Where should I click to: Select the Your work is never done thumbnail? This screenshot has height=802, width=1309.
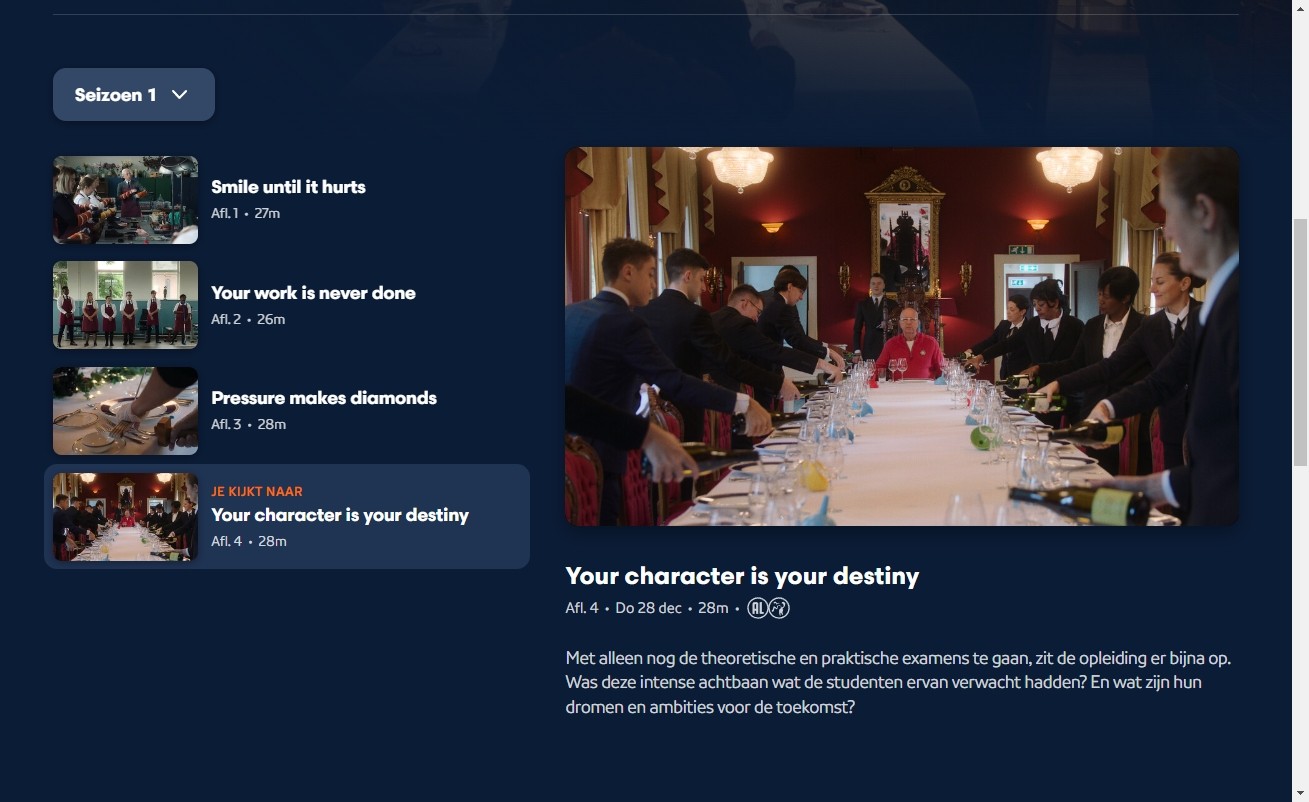(x=125, y=305)
